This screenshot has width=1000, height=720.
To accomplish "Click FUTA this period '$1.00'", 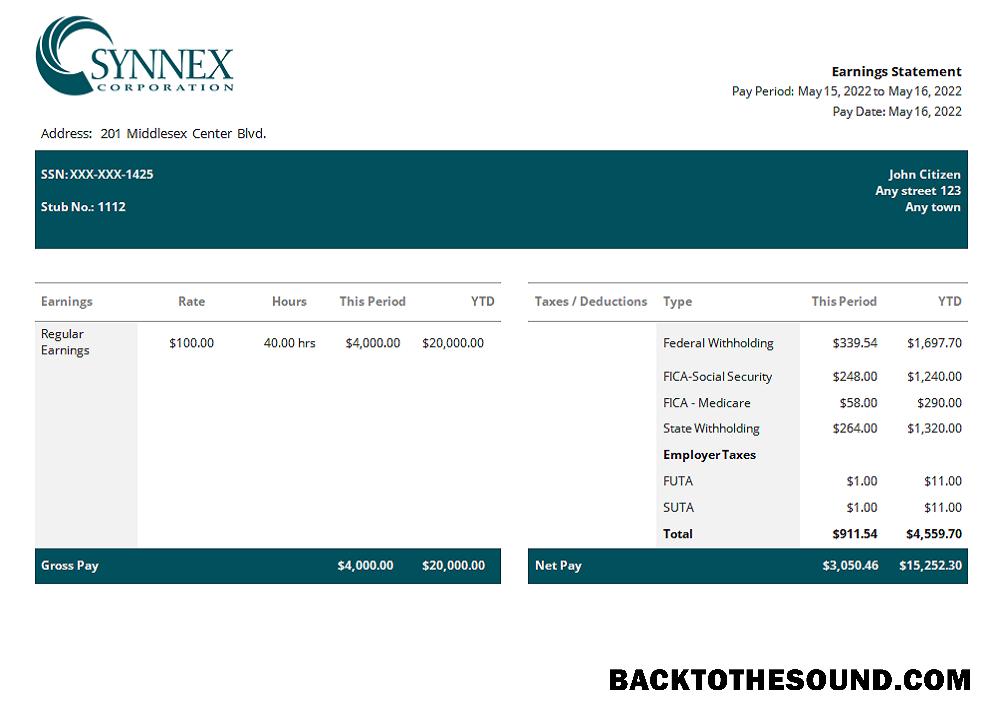I will pyautogui.click(x=862, y=481).
